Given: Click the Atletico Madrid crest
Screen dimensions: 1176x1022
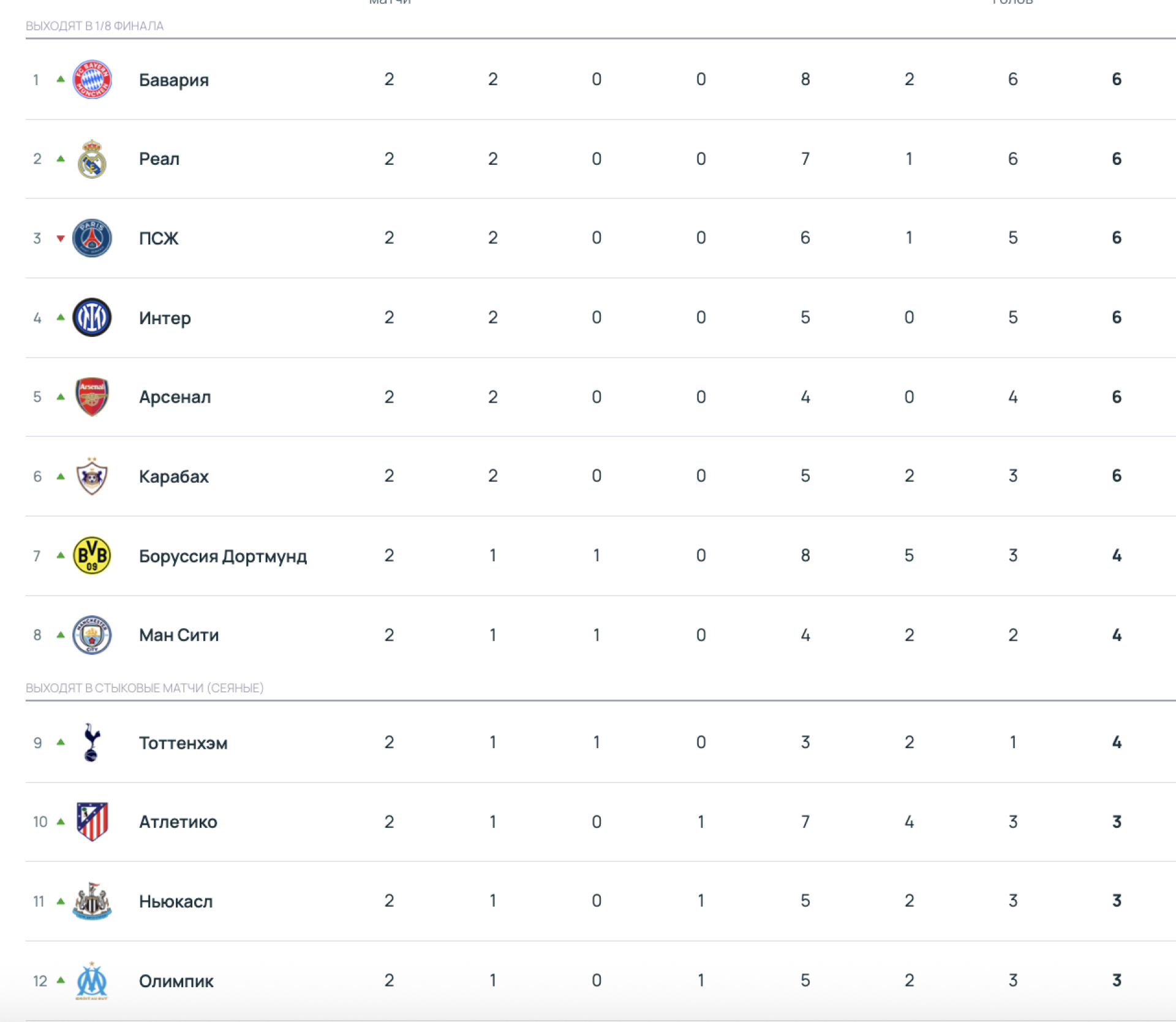Looking at the screenshot, I should point(92,822).
